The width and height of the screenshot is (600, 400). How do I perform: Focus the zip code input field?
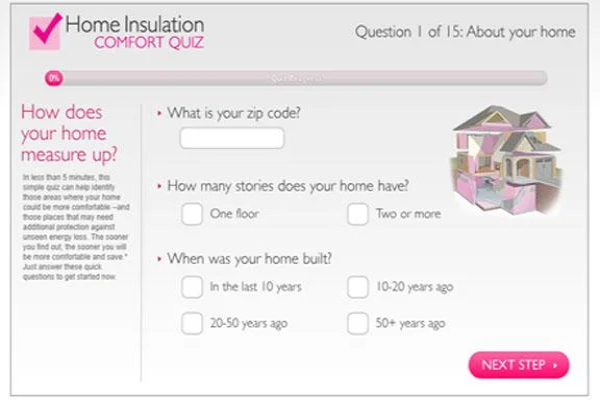[x=232, y=139]
